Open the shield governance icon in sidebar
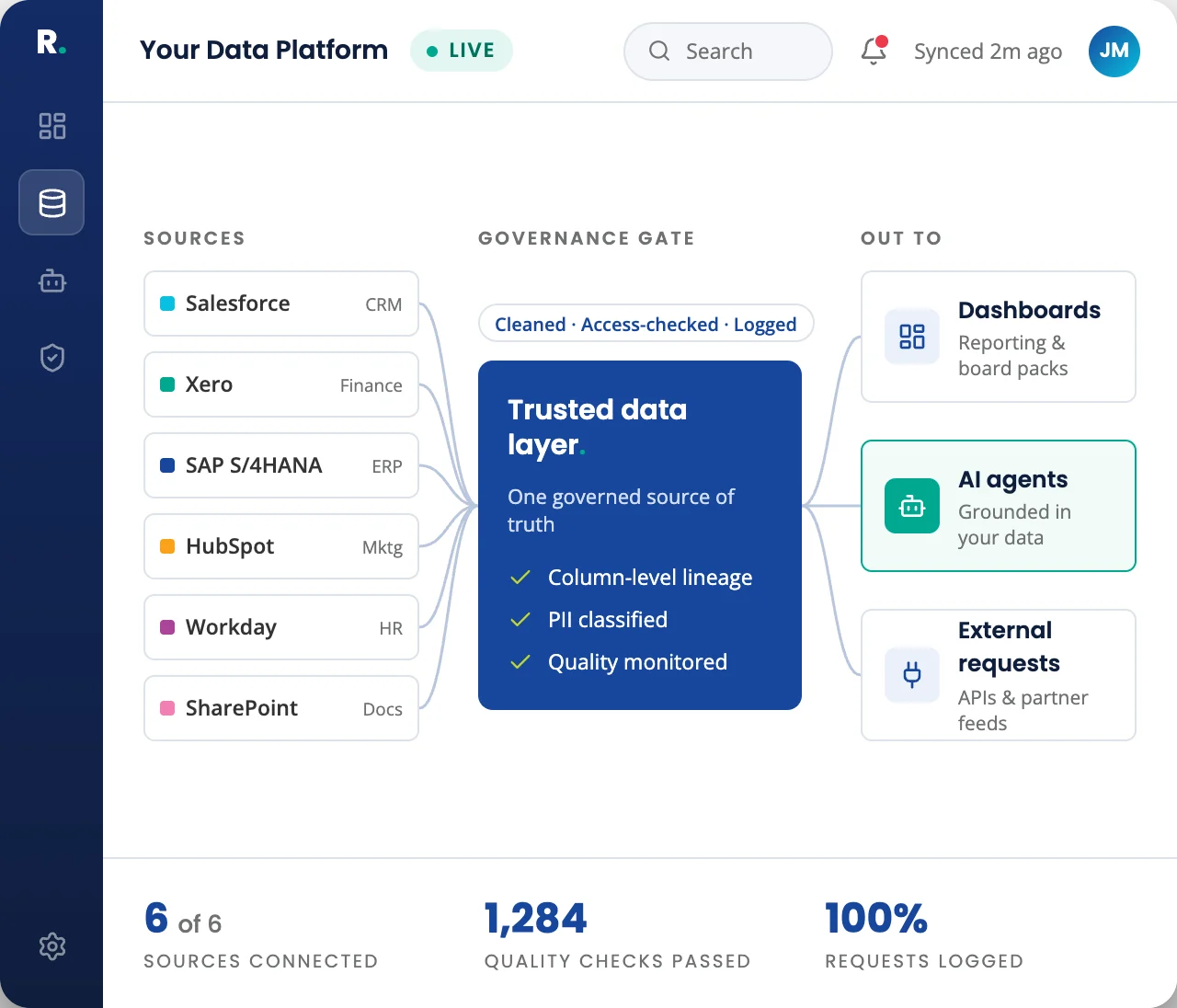Screen dimensions: 1177x1008 click(52, 358)
